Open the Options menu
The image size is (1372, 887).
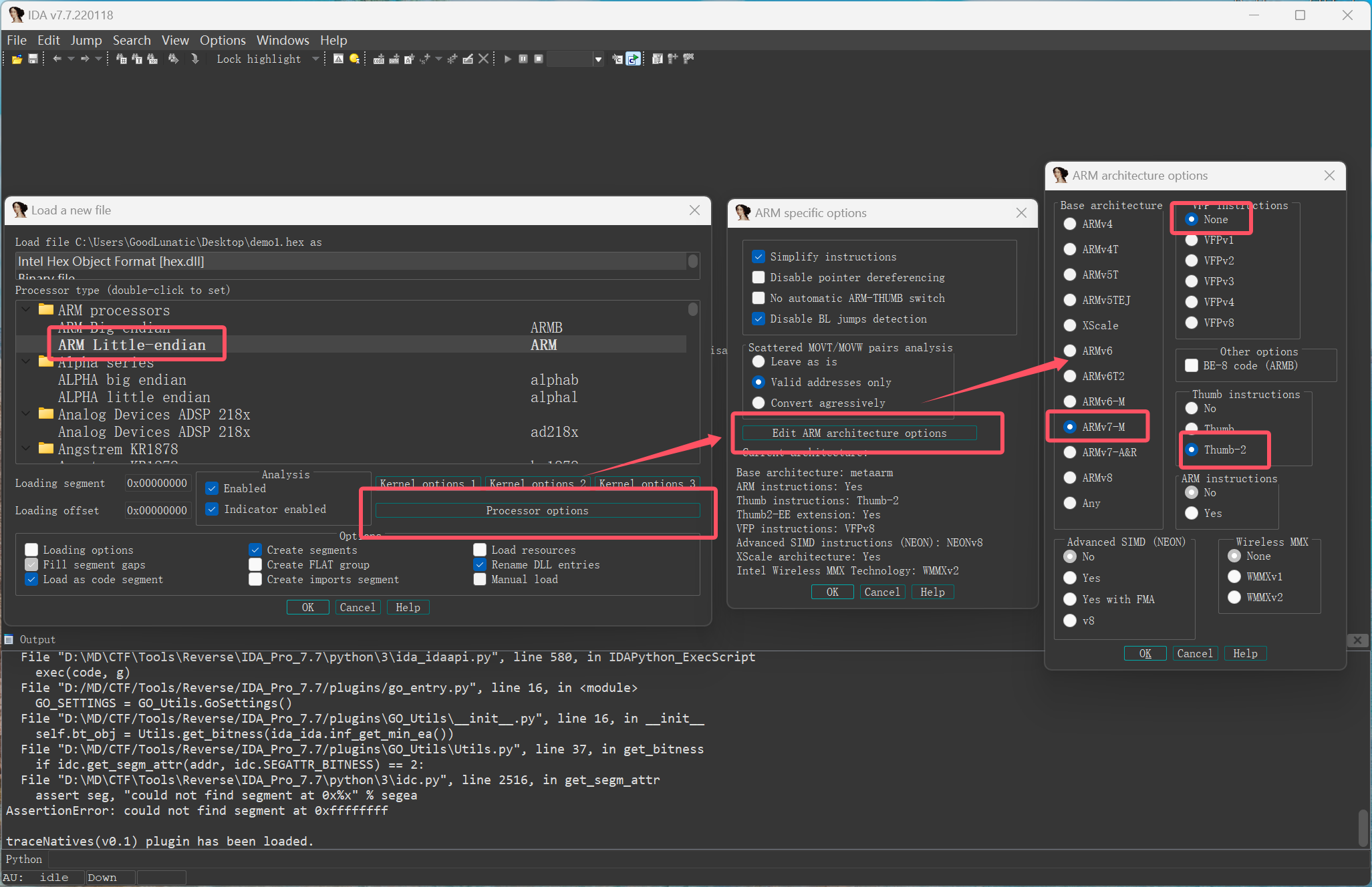click(223, 40)
